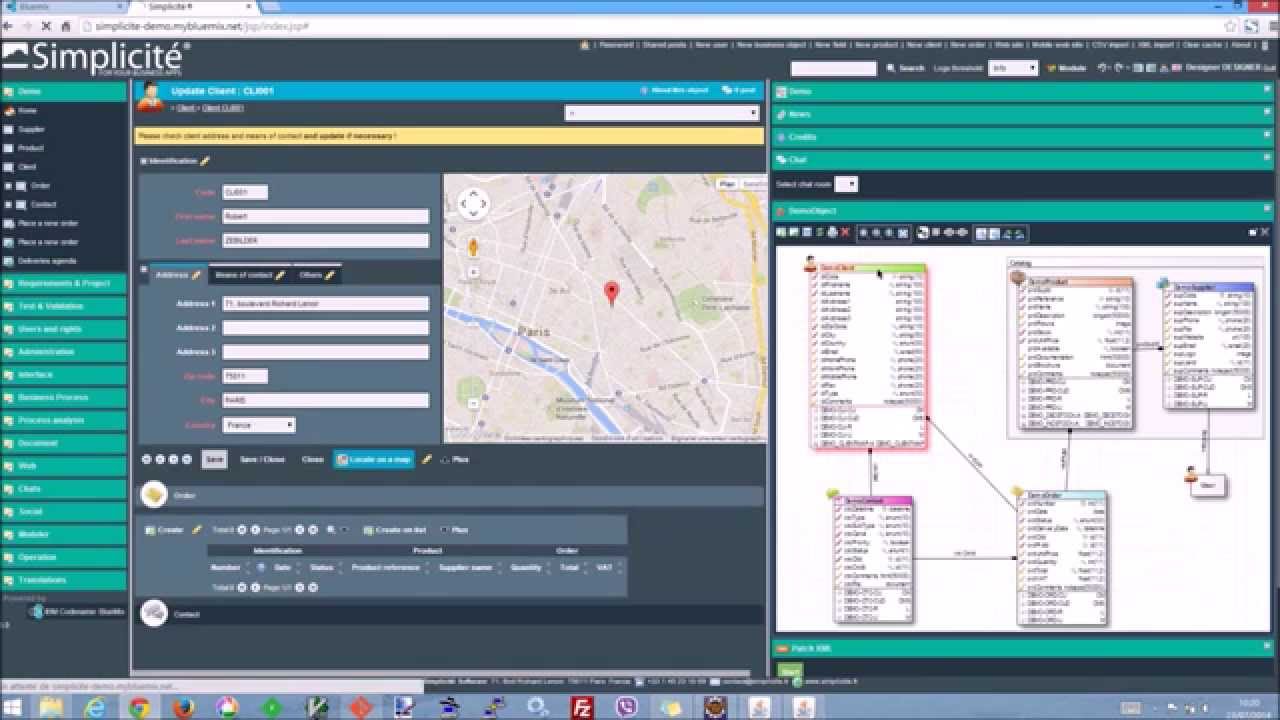Click the Chrome icon in Windows taskbar
1280x720 pixels.
pyautogui.click(x=139, y=707)
